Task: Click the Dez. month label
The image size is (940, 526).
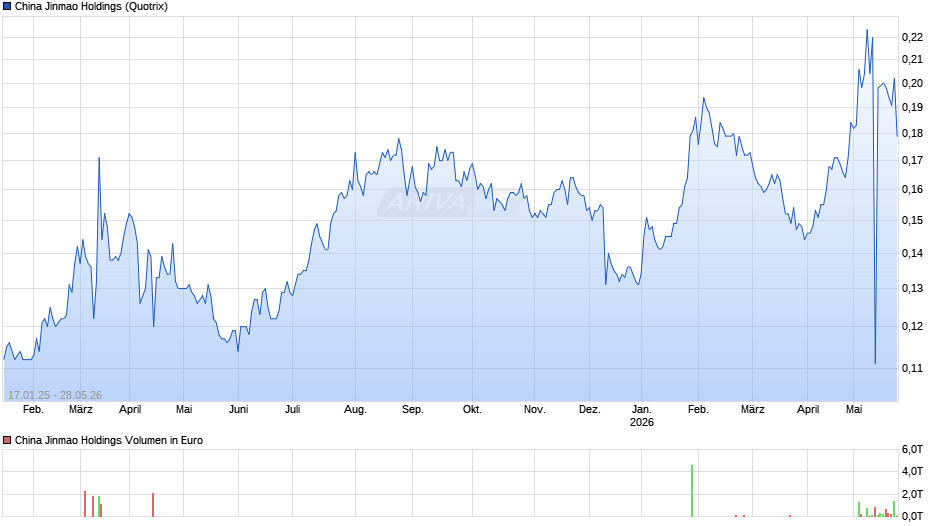Action: point(590,409)
